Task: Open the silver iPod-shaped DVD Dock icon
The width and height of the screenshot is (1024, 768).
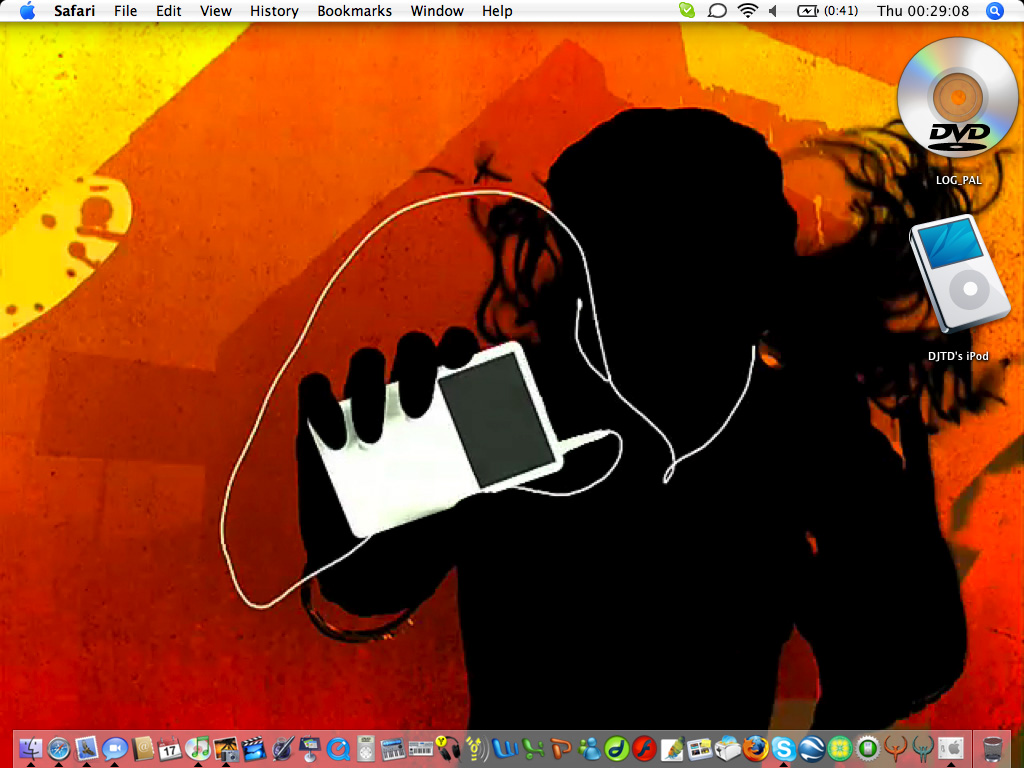Action: 366,748
